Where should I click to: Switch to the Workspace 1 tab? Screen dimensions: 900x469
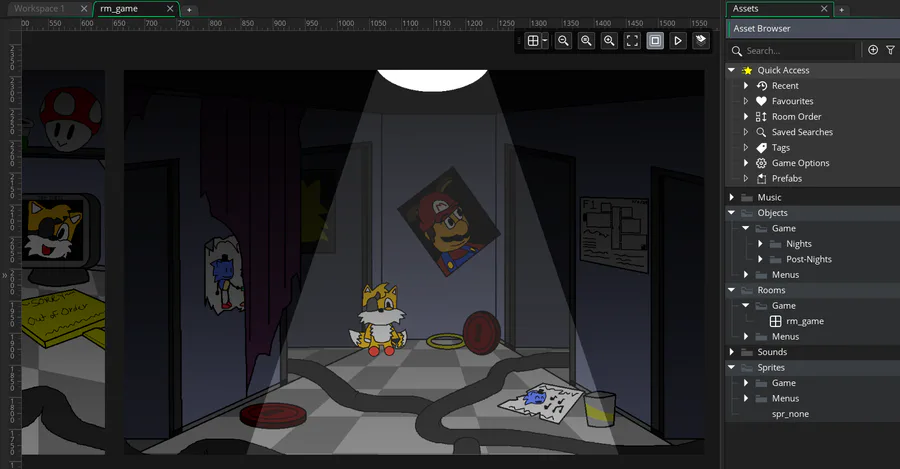tap(39, 9)
